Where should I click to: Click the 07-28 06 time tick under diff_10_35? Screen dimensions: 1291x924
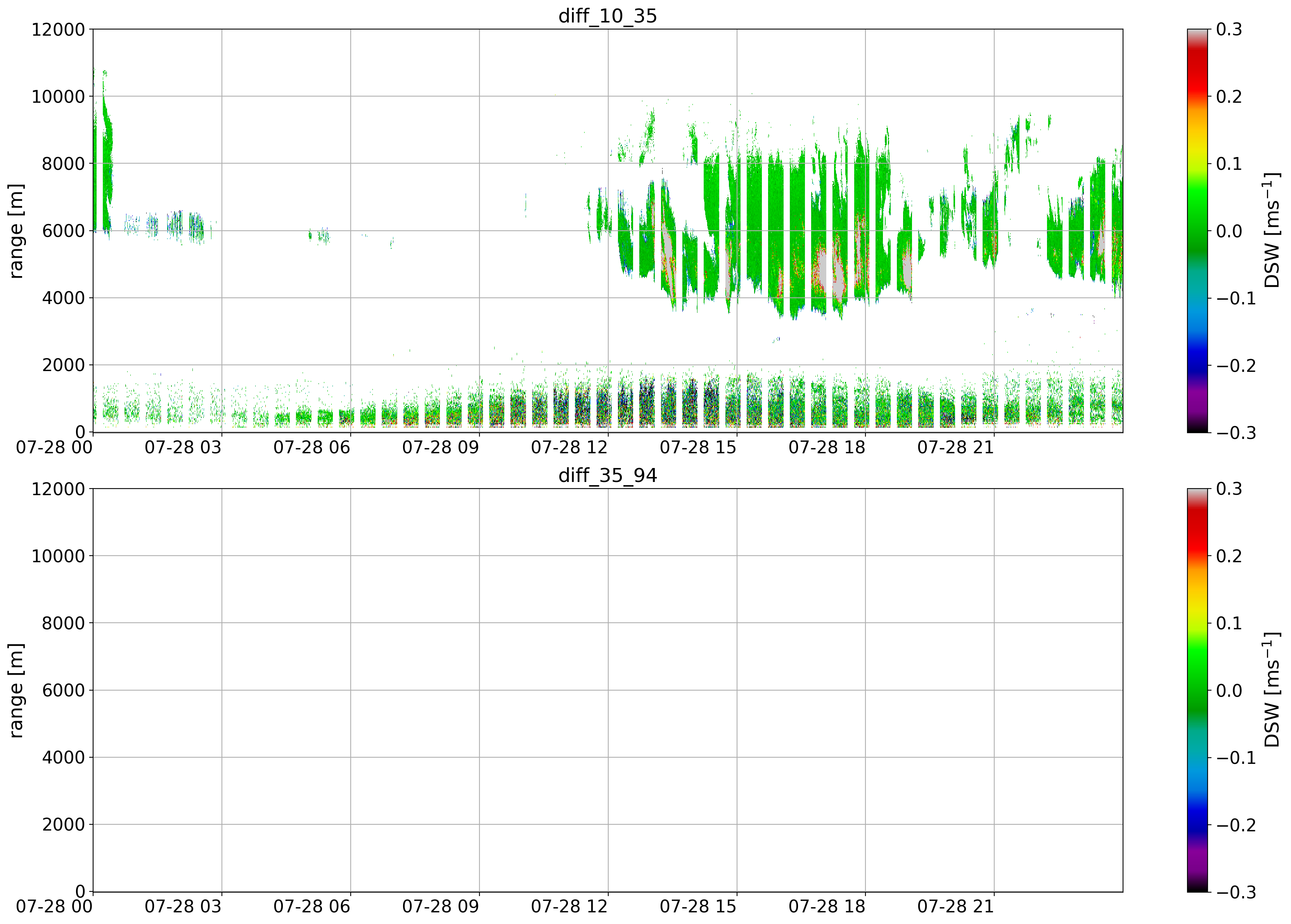(312, 447)
